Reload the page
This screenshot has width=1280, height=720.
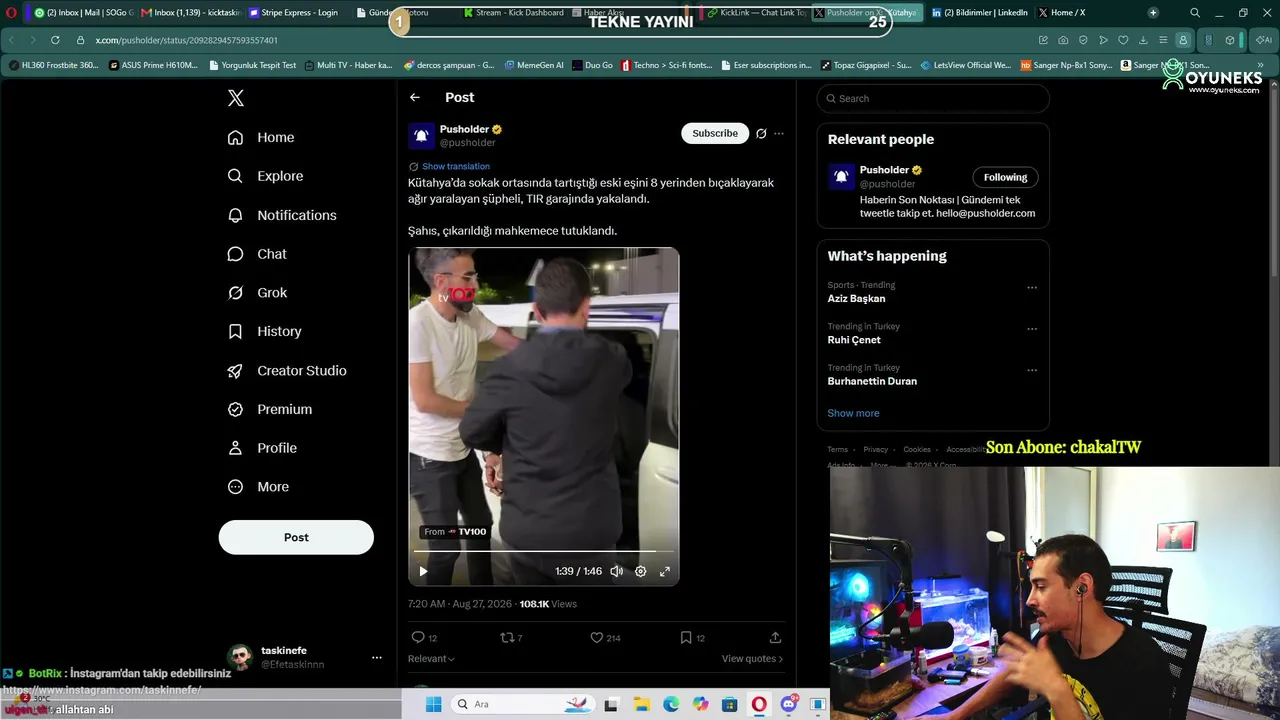tap(55, 40)
